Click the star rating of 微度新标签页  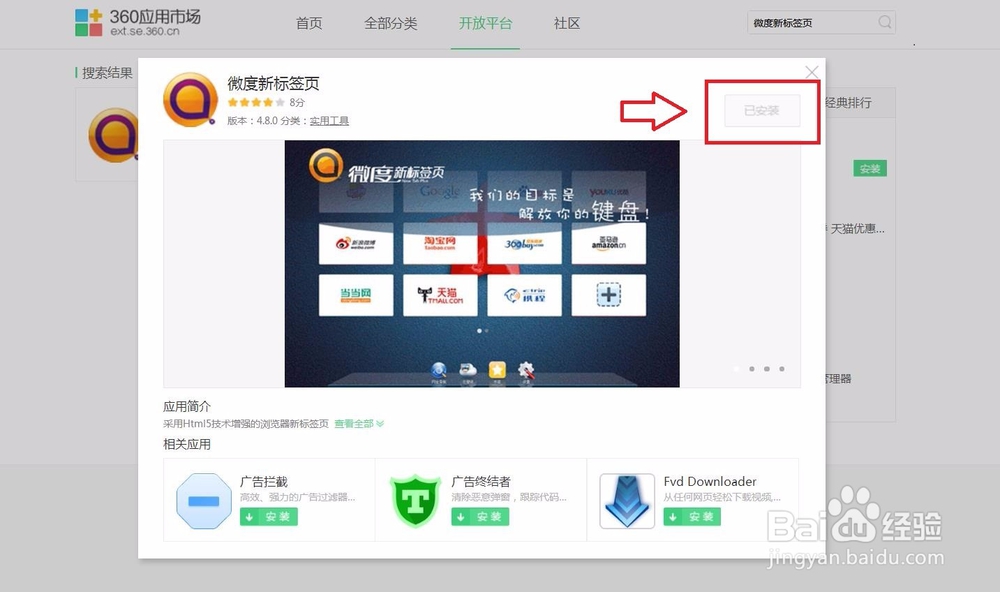pyautogui.click(x=256, y=102)
